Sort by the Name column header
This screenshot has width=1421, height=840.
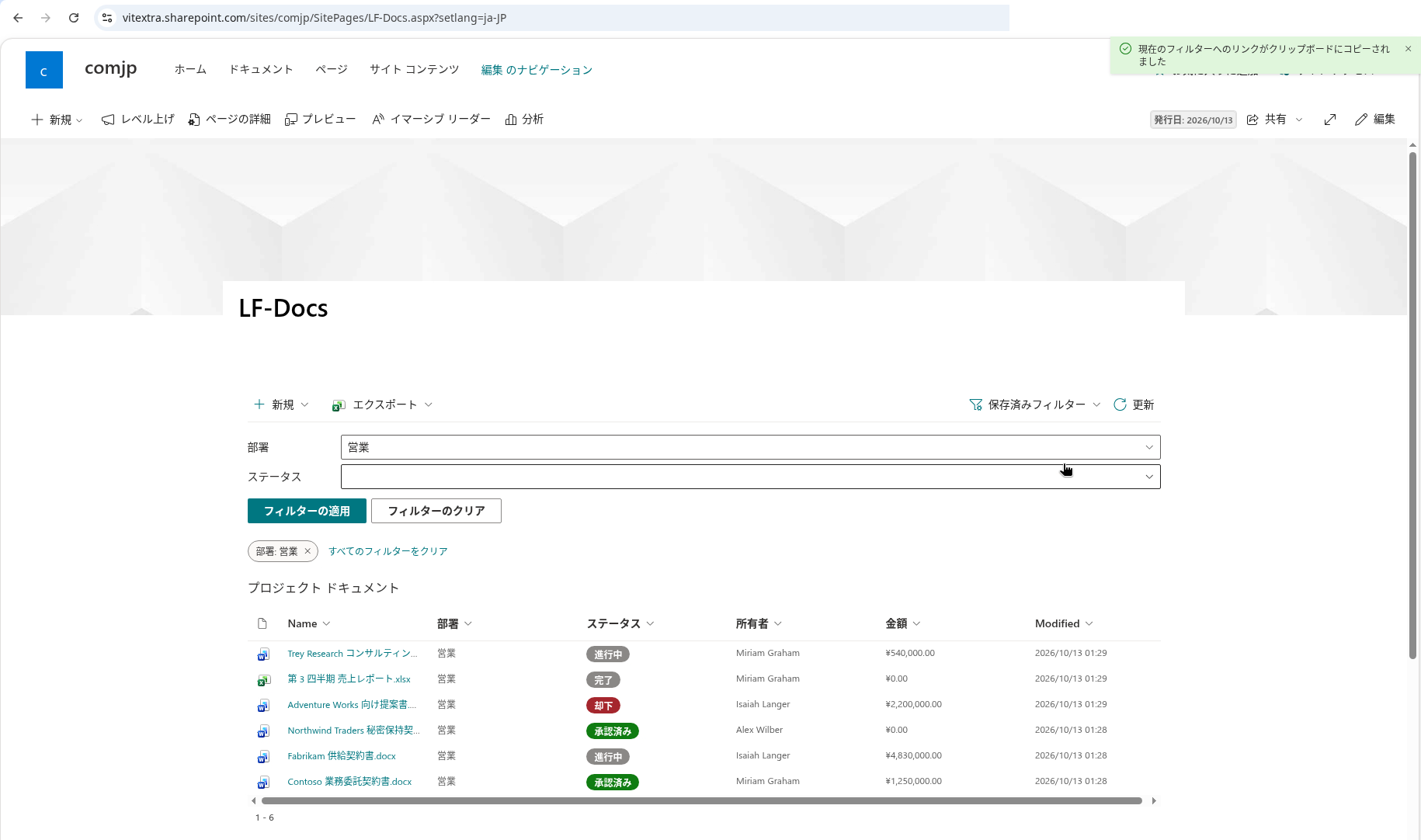pos(309,623)
